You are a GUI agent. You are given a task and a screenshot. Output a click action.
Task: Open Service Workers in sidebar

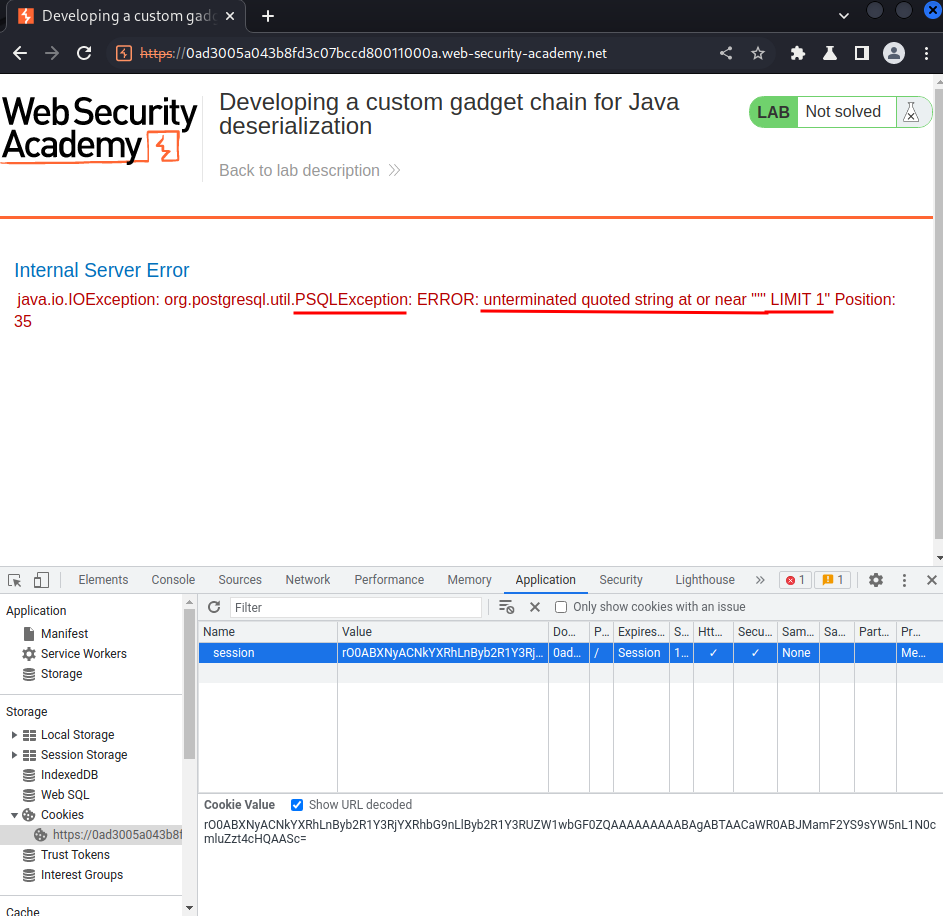pos(84,654)
